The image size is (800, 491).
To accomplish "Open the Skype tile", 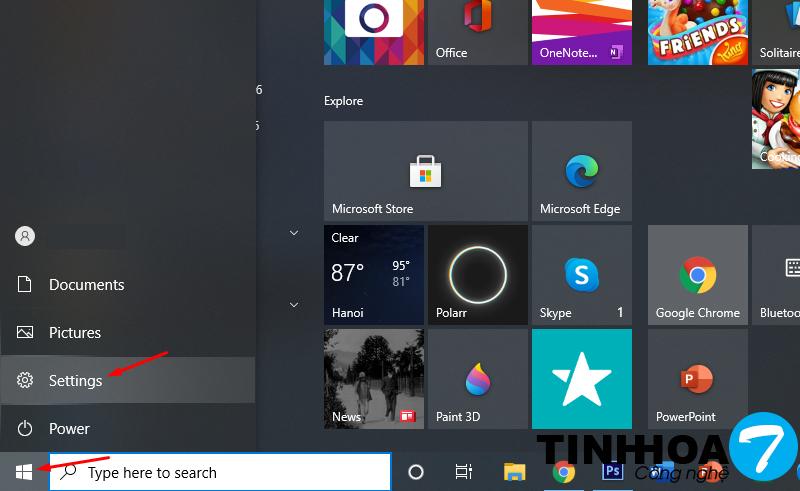I will click(x=581, y=275).
